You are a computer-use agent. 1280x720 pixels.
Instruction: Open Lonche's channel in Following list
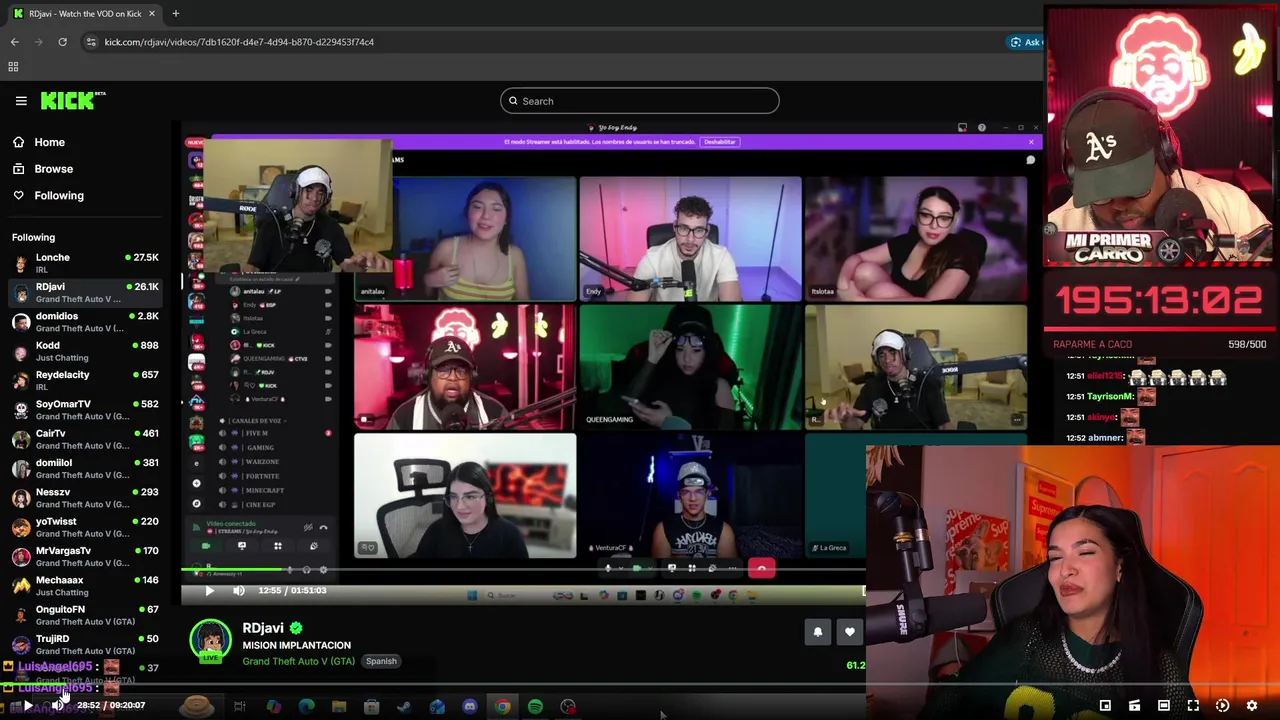[85, 263]
